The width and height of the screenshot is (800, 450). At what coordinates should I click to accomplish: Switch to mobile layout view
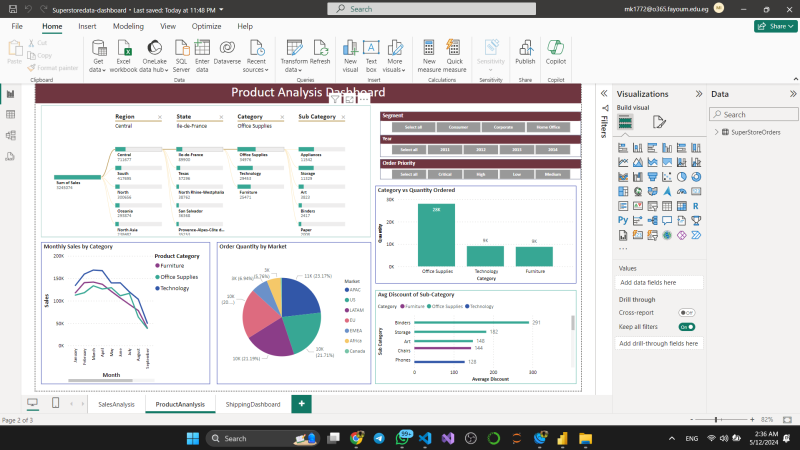tap(55, 403)
